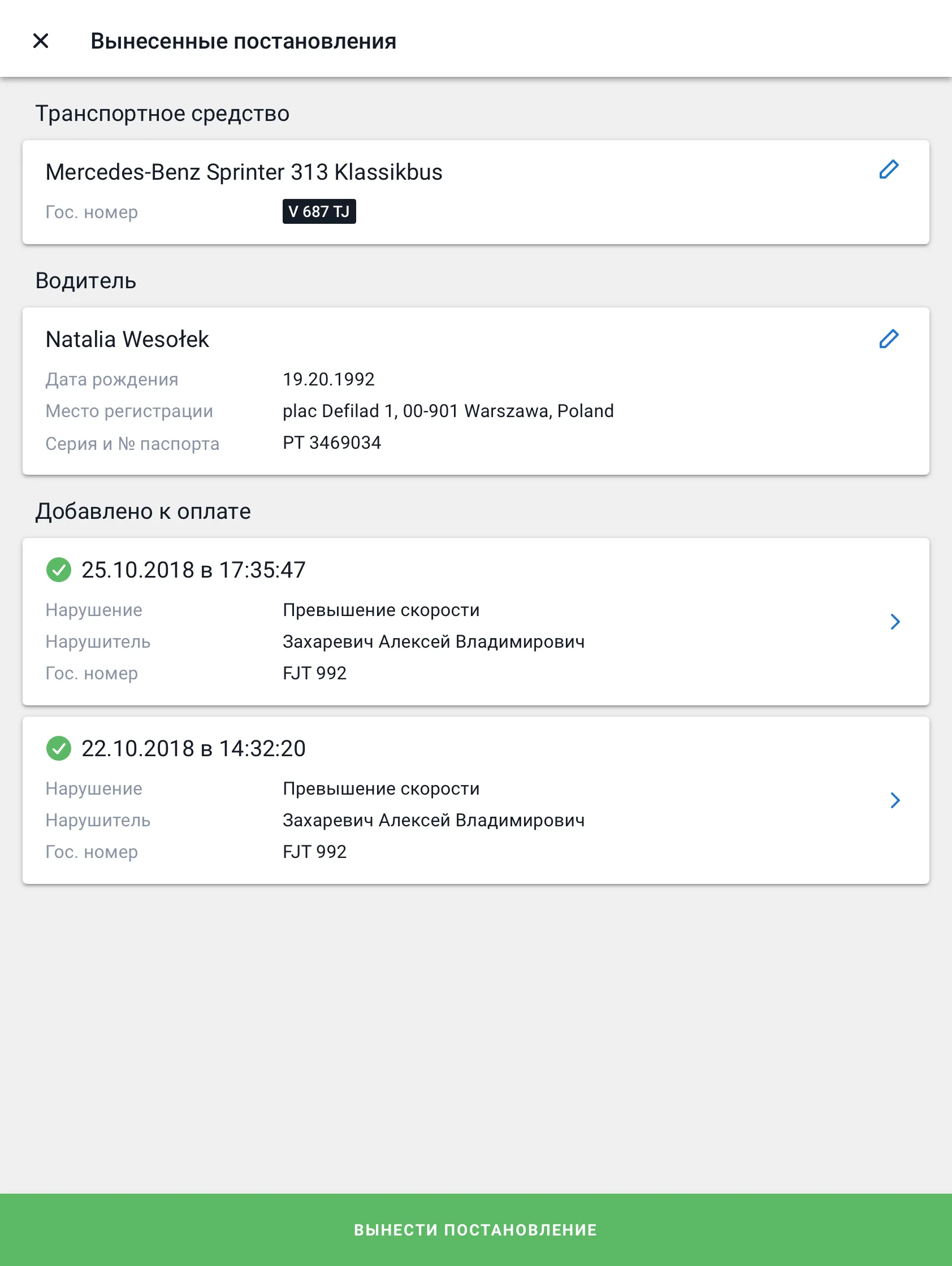952x1266 pixels.
Task: Tap the 25.10.2018 в 17:35:47 heading
Action: pyautogui.click(x=193, y=570)
